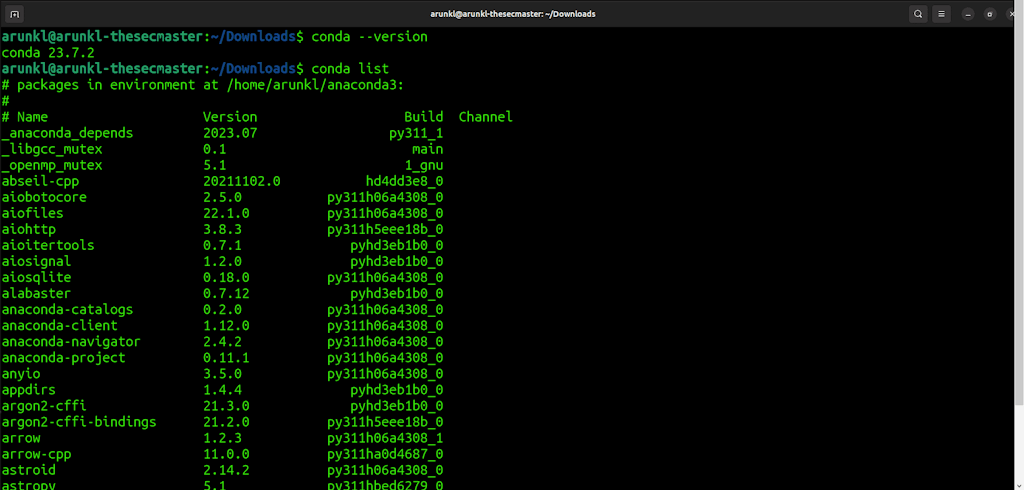Screen dimensions: 1024x490
Task: Click the terminal search icon
Action: pyautogui.click(x=918, y=14)
